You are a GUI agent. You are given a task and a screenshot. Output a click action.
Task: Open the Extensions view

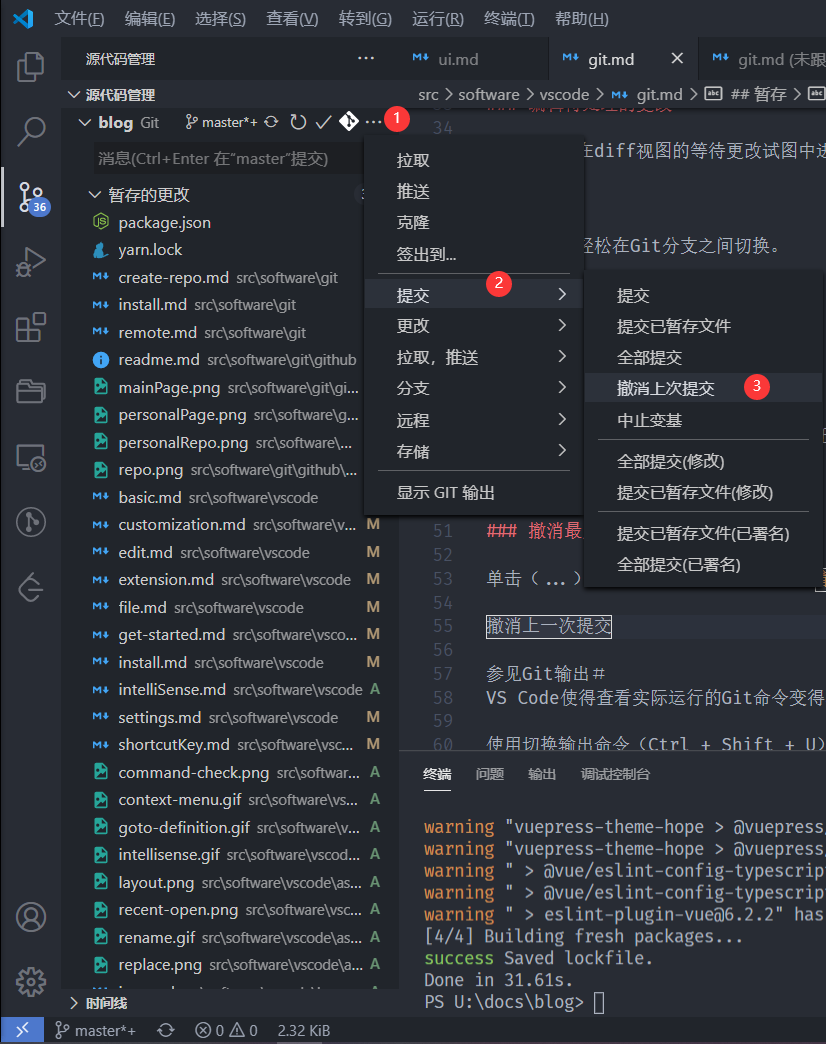[30, 328]
